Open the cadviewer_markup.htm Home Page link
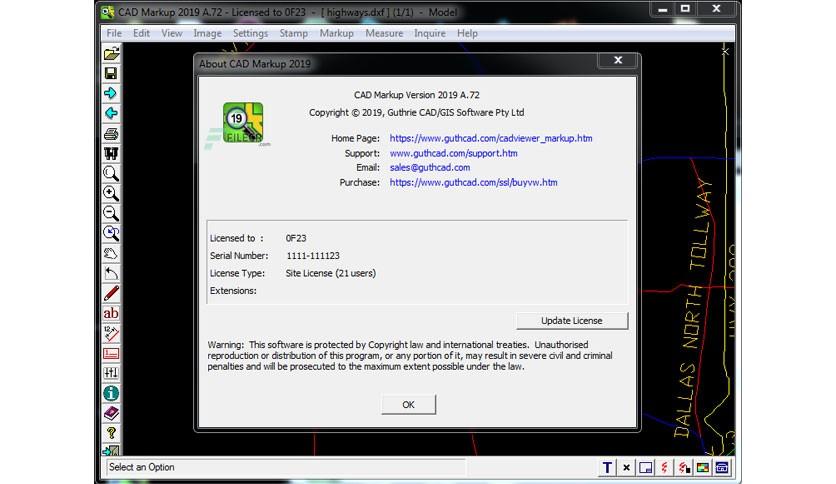The width and height of the screenshot is (836, 484). (x=491, y=138)
